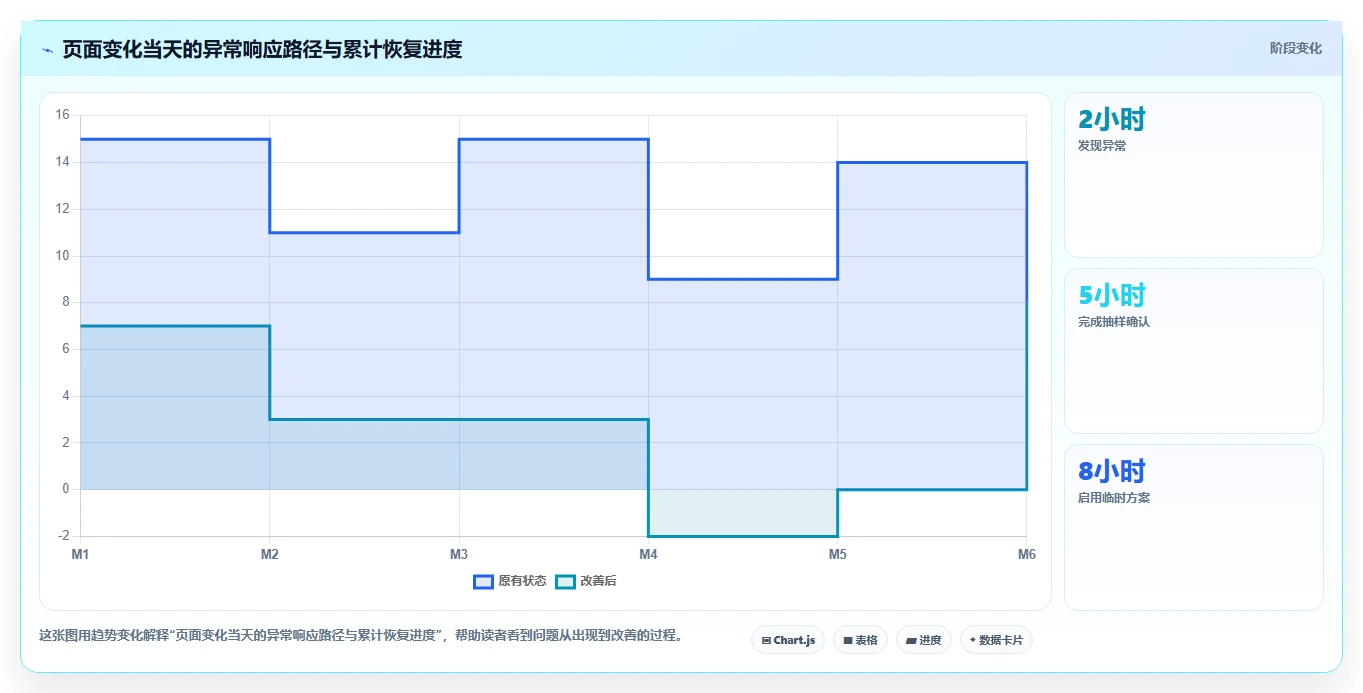This screenshot has width=1363, height=693.
Task: Click the icon inside the 进度 chip
Action: [x=912, y=640]
